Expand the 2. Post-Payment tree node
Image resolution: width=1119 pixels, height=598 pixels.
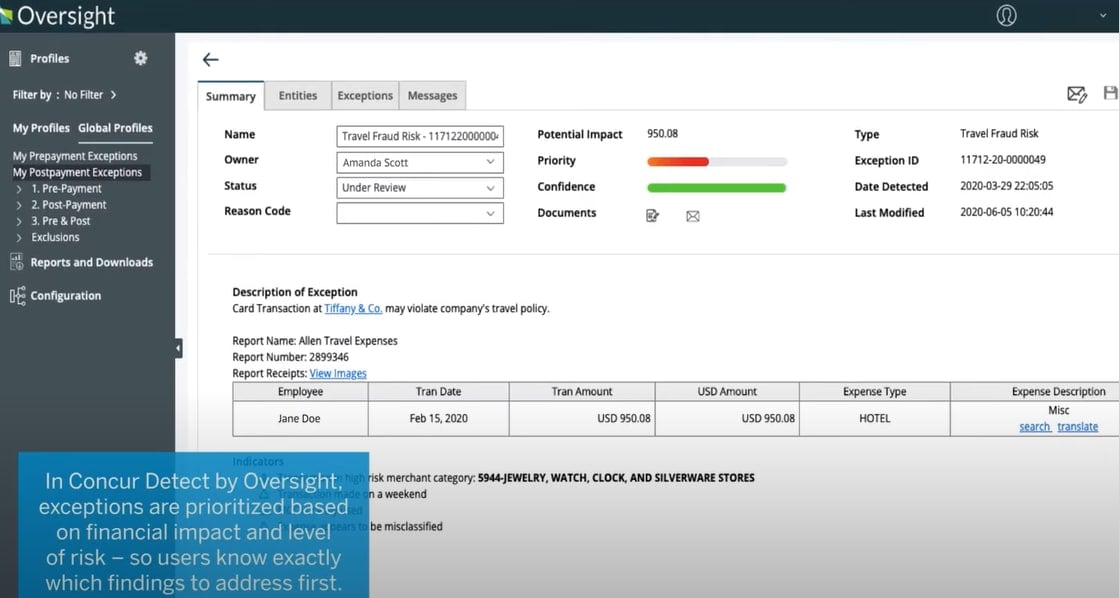click(x=19, y=206)
